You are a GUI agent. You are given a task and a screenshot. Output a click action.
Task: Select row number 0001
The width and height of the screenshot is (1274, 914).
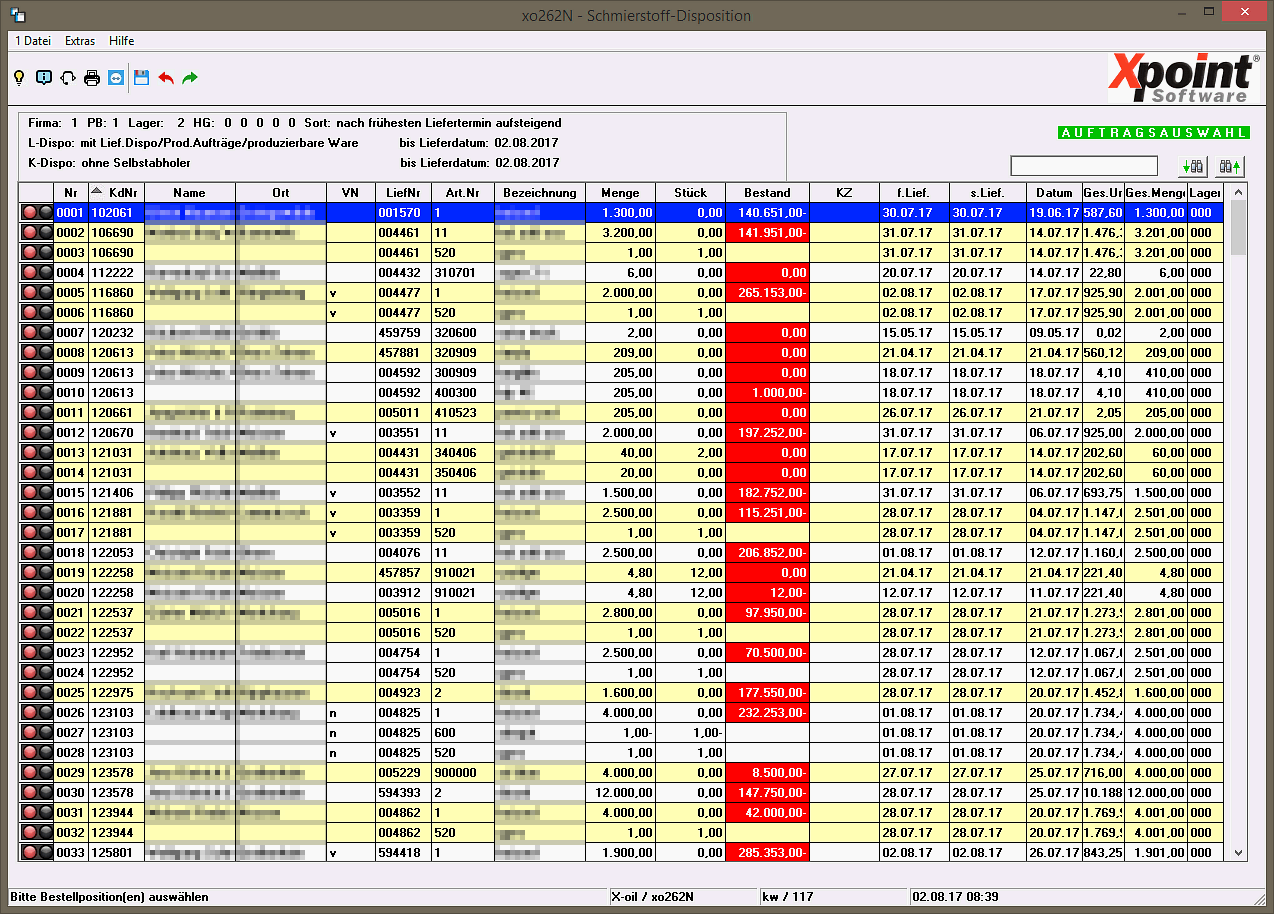pyautogui.click(x=71, y=212)
